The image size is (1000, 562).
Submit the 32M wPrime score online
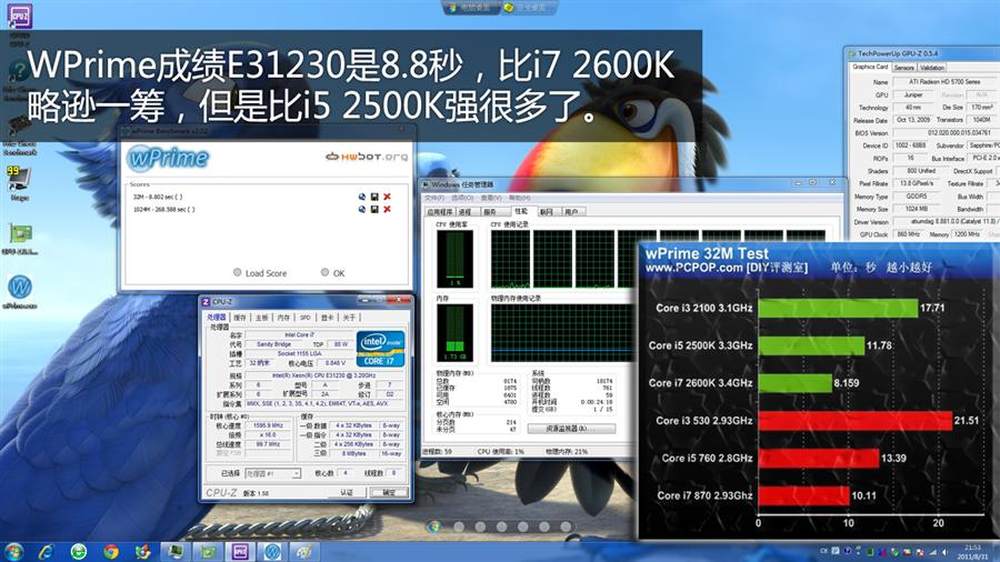click(x=362, y=196)
